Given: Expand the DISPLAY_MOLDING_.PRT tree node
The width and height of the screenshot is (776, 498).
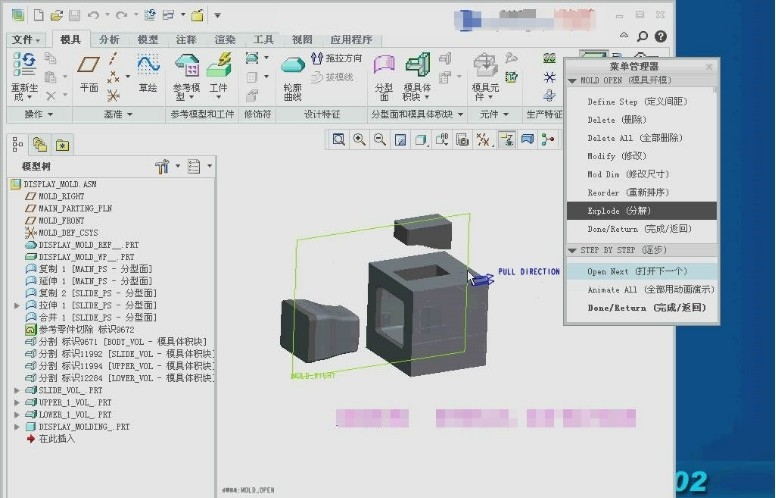Looking at the screenshot, I should click(x=17, y=427).
